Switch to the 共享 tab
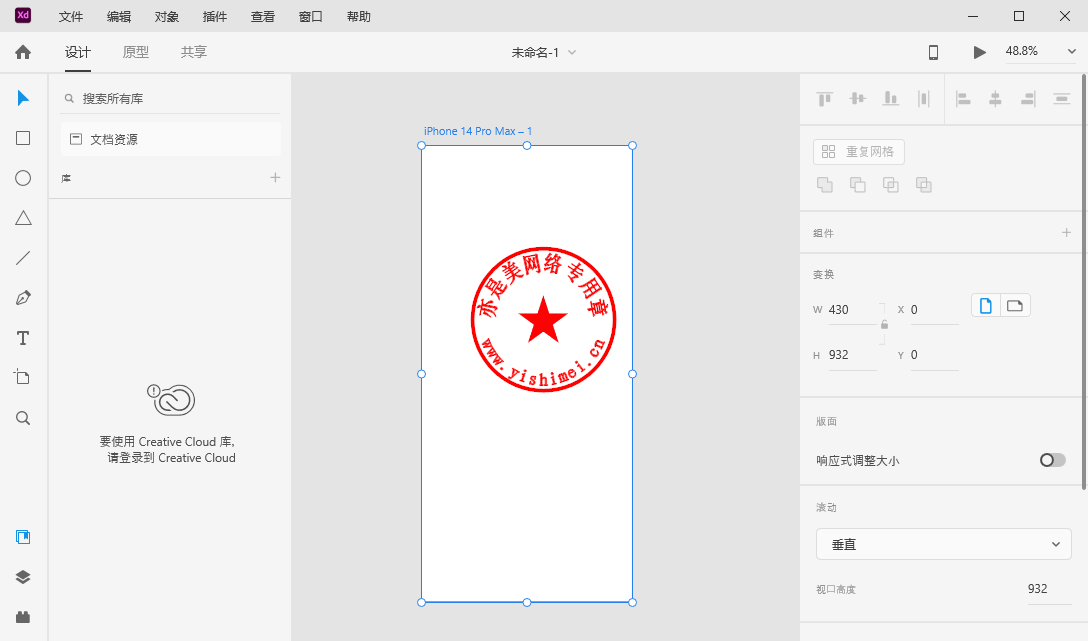 (194, 52)
